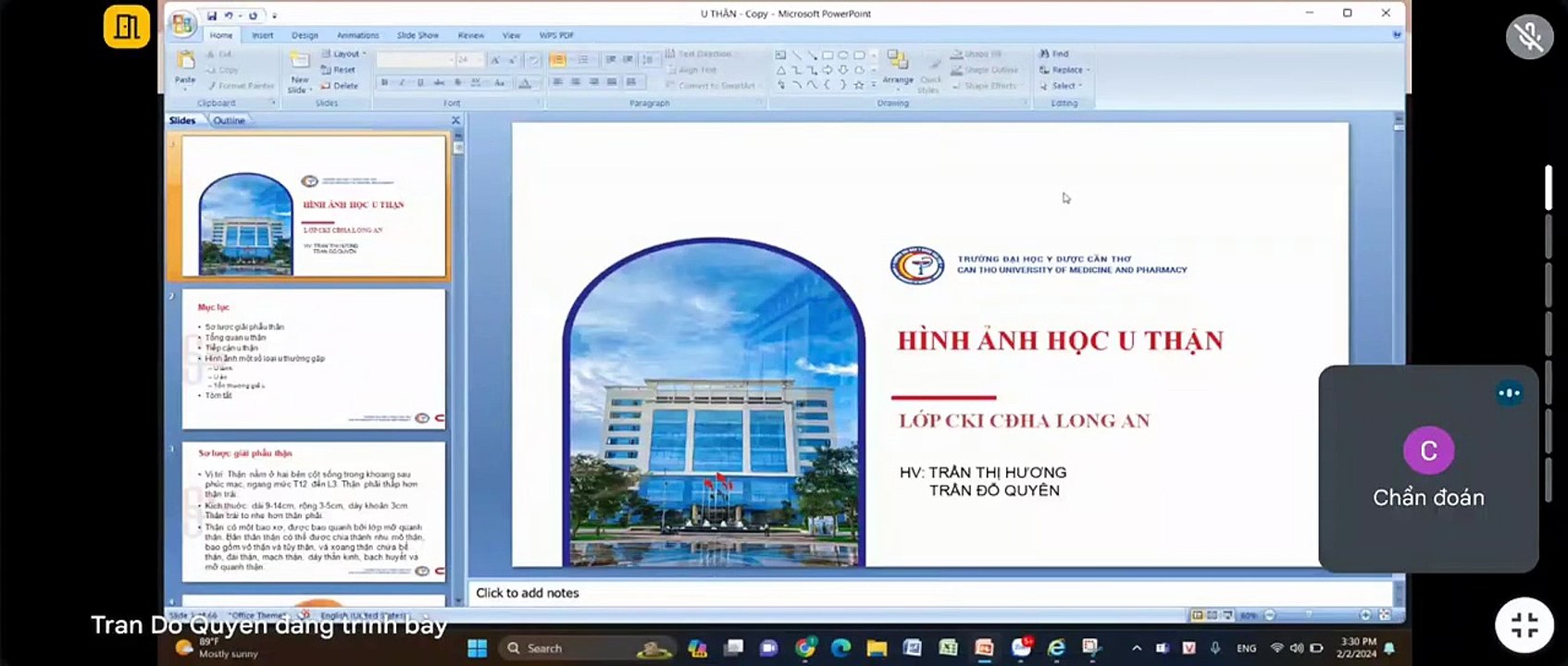
Task: Select the 'Sơ lược giải phẫu thận' slide thumbnail
Action: point(314,512)
